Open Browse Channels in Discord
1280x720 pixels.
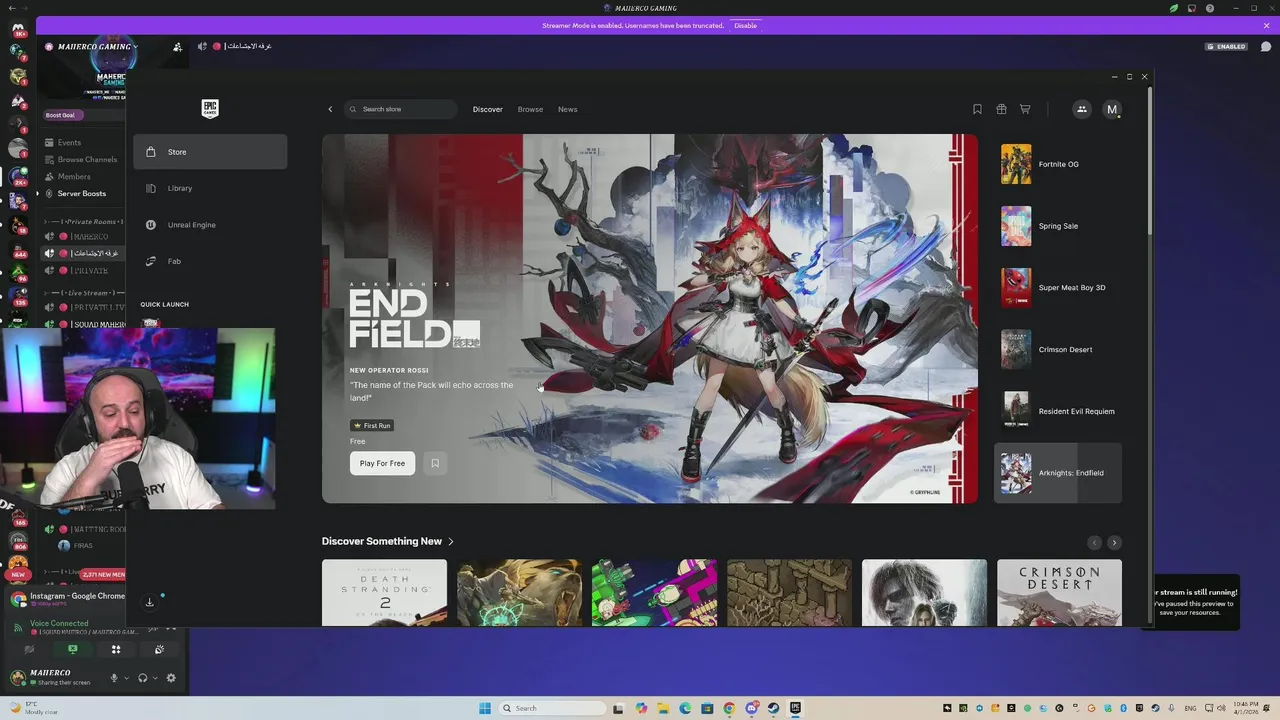(x=82, y=159)
